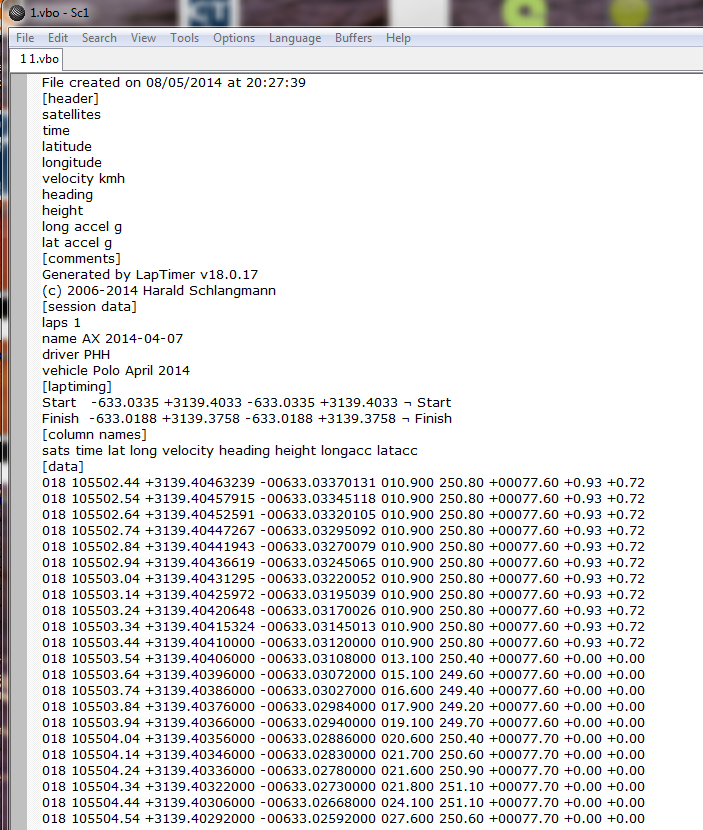
Task: Open the Language menu
Action: click(x=295, y=38)
